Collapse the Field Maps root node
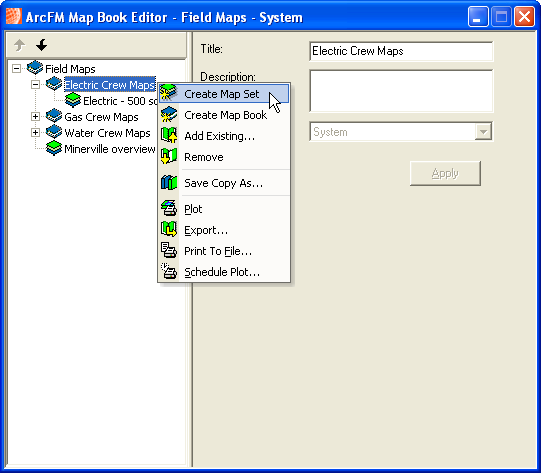 tap(16, 68)
